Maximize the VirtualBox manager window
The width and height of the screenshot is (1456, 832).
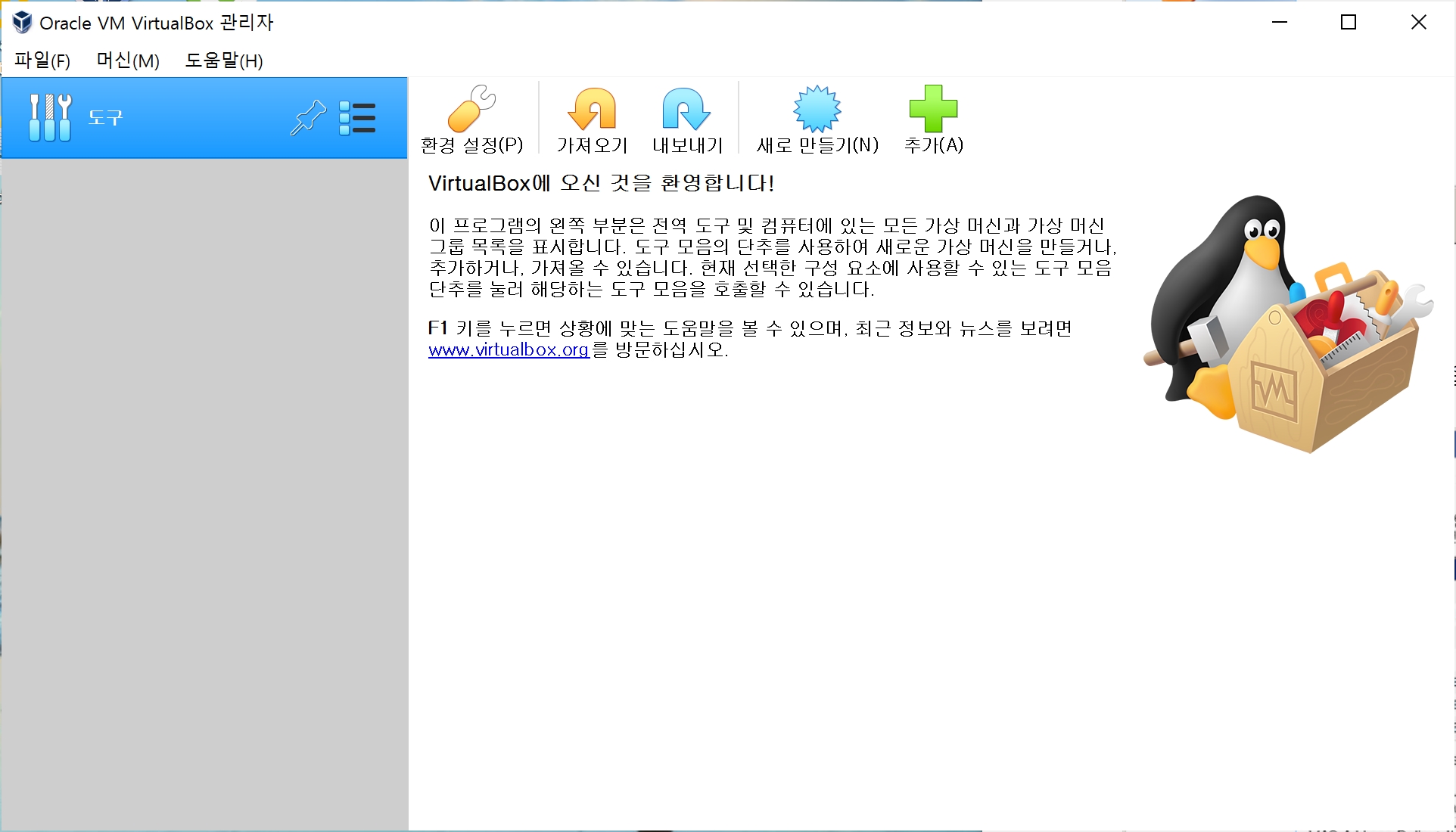tap(1349, 23)
